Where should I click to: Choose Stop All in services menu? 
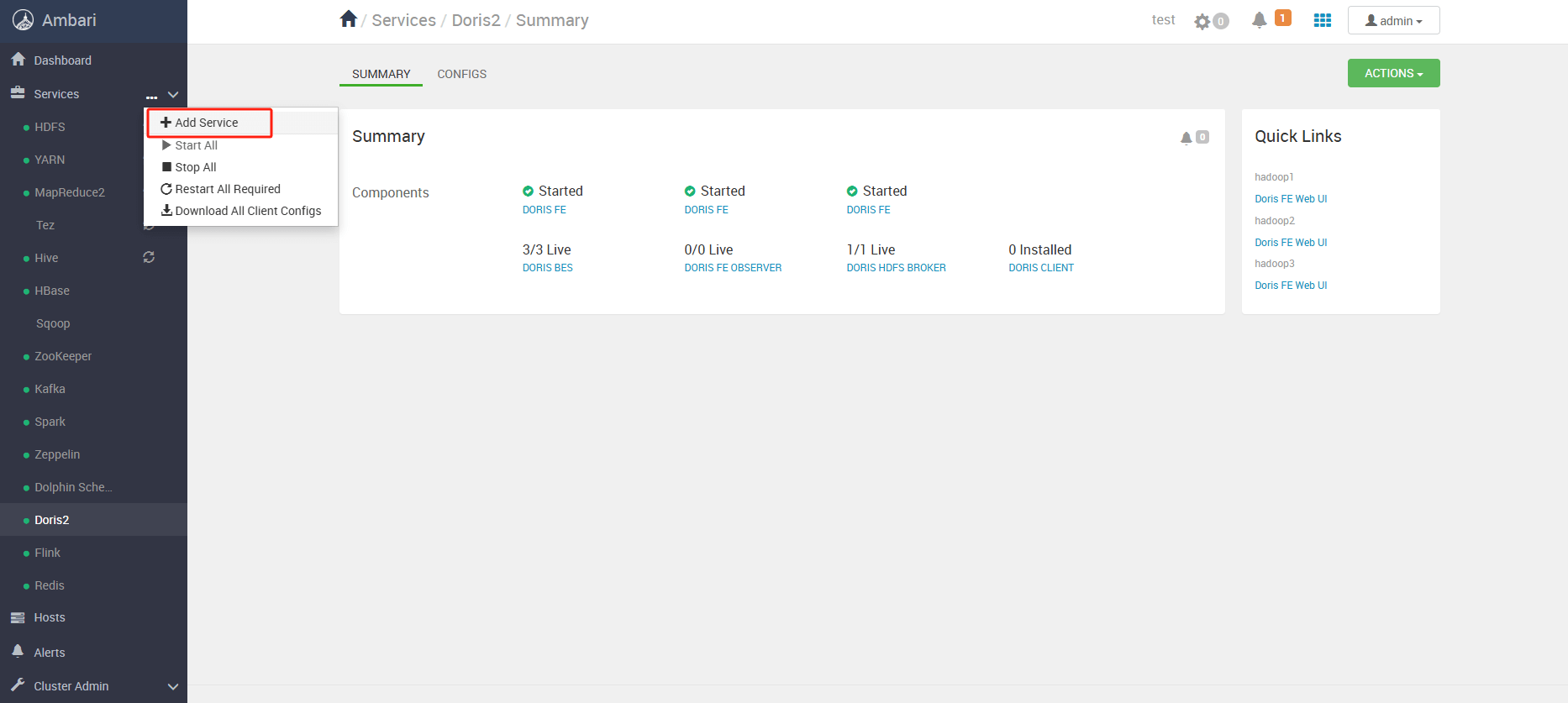(x=195, y=167)
